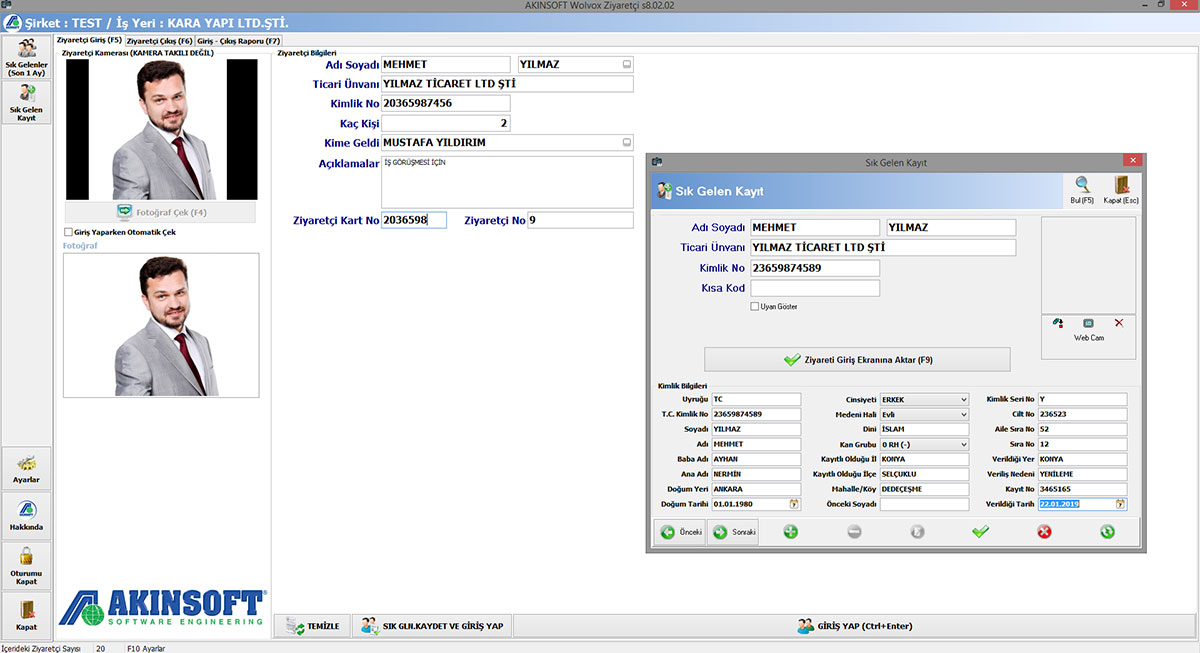The height and width of the screenshot is (653, 1200).
Task: Click the Hakkında about icon
Action: [x=26, y=514]
